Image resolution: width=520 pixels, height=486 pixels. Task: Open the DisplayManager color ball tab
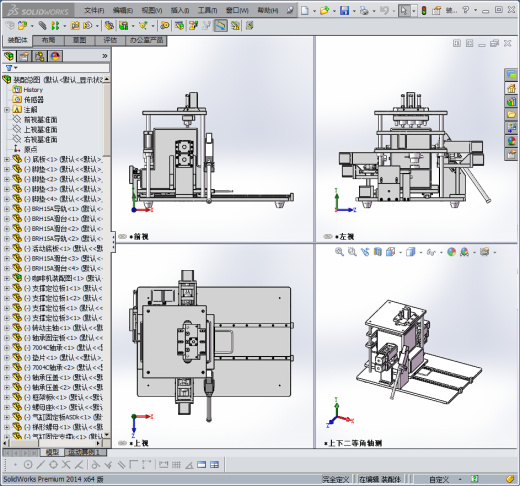click(x=55, y=56)
